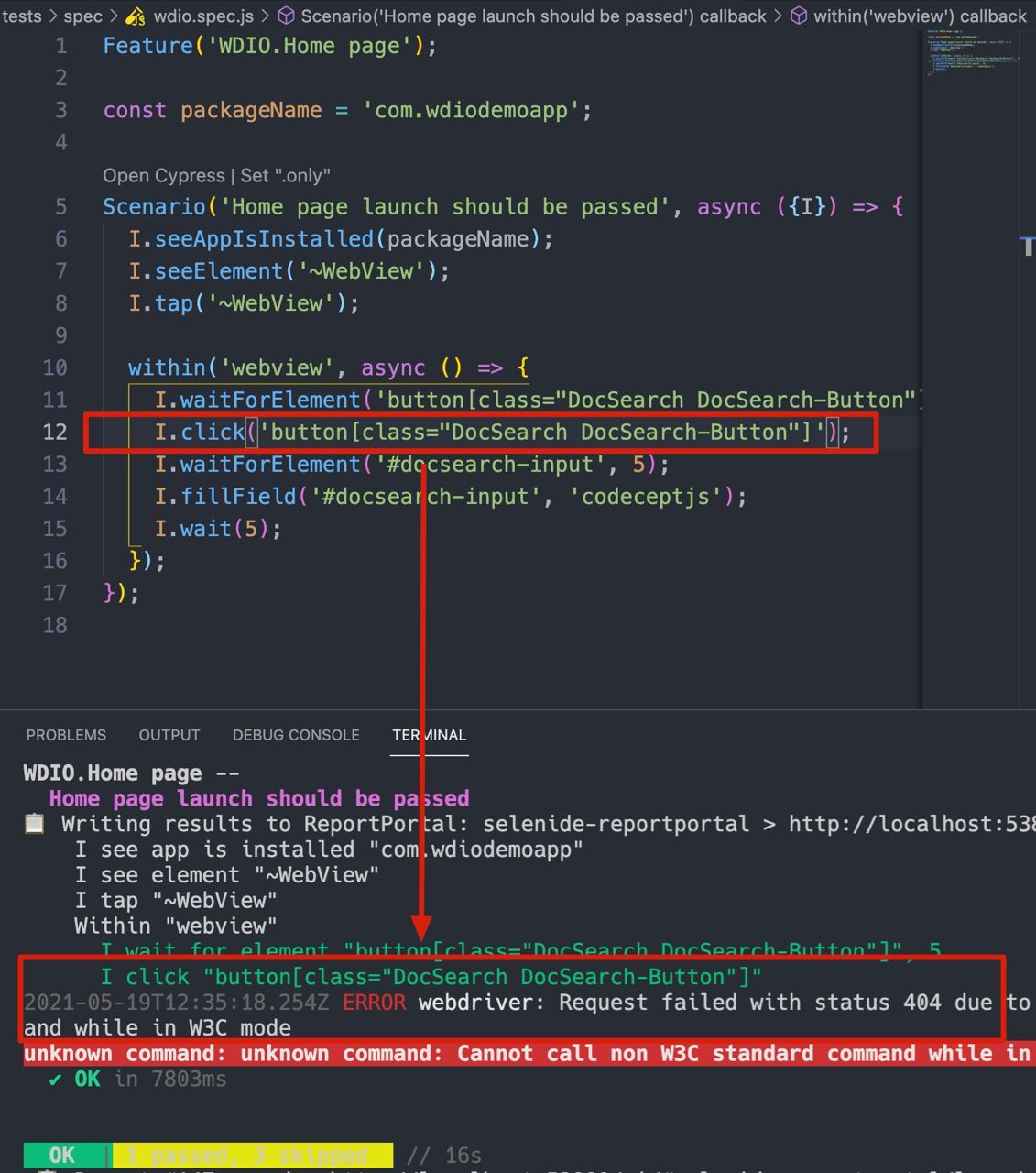Image resolution: width=1036 pixels, height=1173 pixels.
Task: Click the red ERROR word in terminal
Action: (374, 1003)
